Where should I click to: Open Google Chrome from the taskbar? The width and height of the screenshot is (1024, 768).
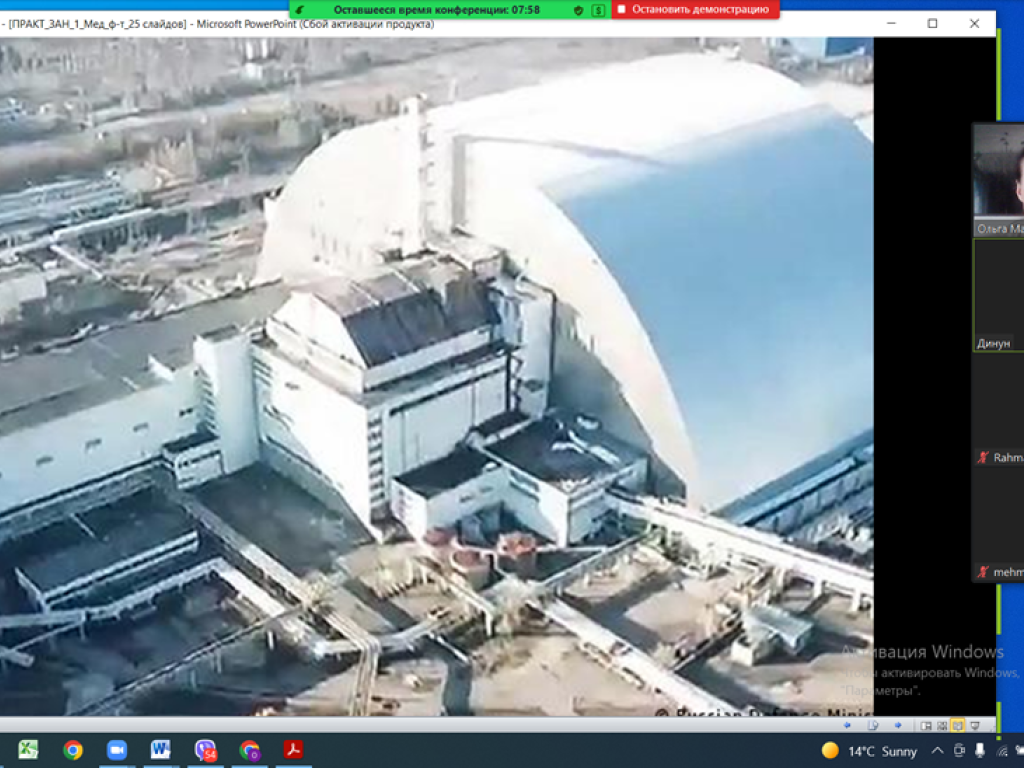click(x=73, y=750)
